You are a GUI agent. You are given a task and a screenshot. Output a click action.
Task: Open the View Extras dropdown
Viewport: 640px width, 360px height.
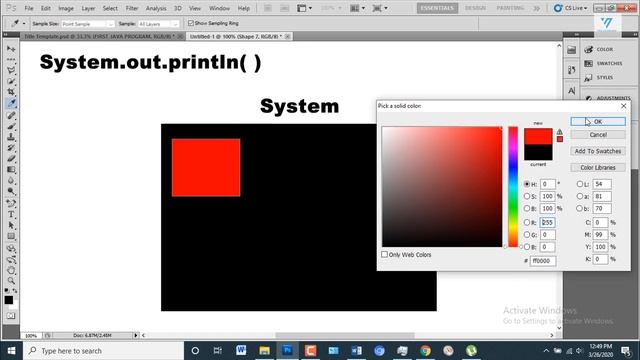pos(304,8)
